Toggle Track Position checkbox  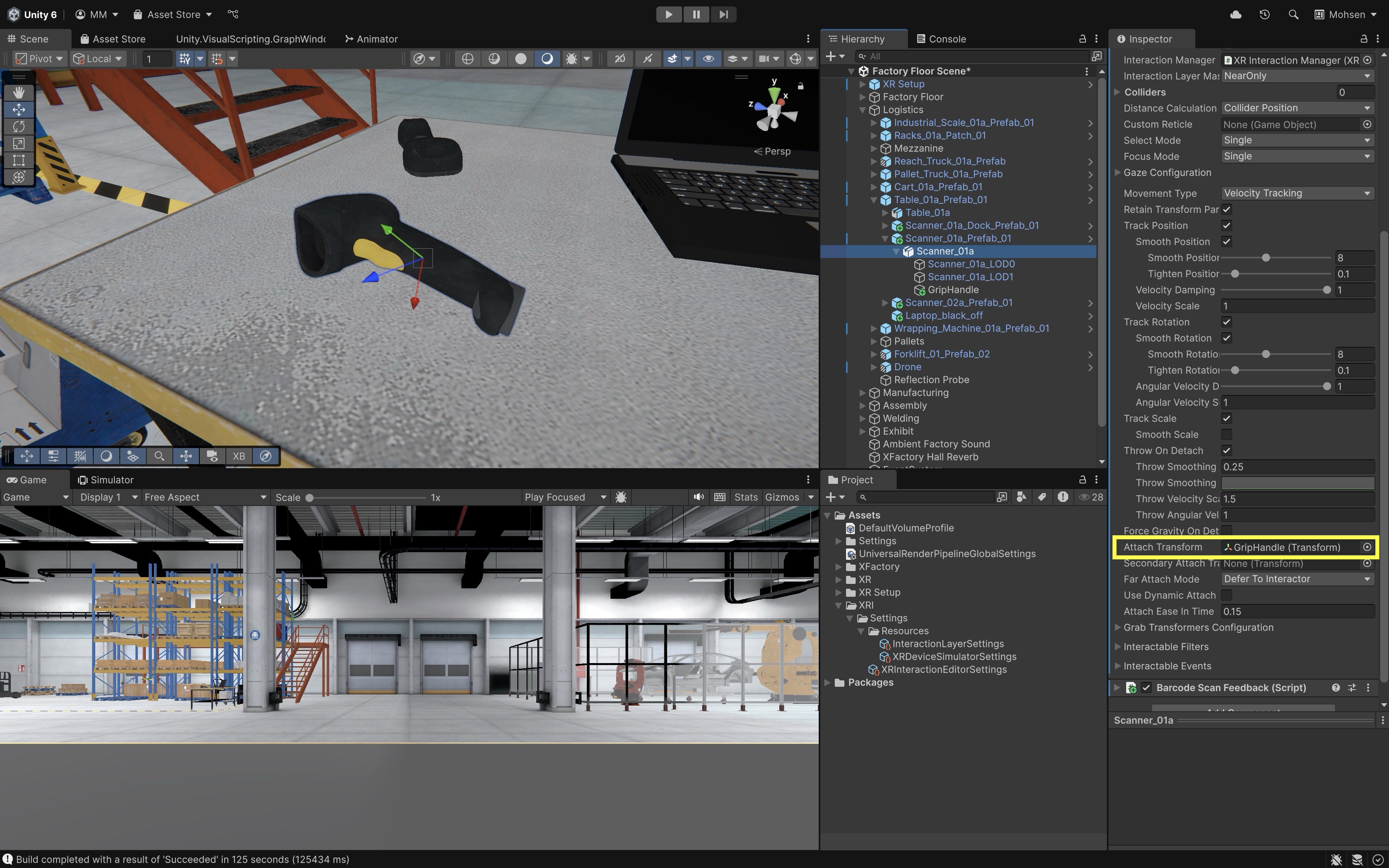1227,225
